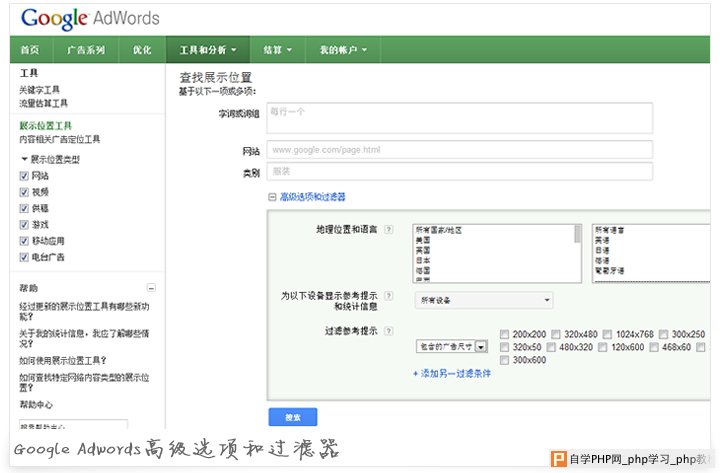The width and height of the screenshot is (720, 473).
Task: Click the 网站 URL input field
Action: tap(460, 150)
